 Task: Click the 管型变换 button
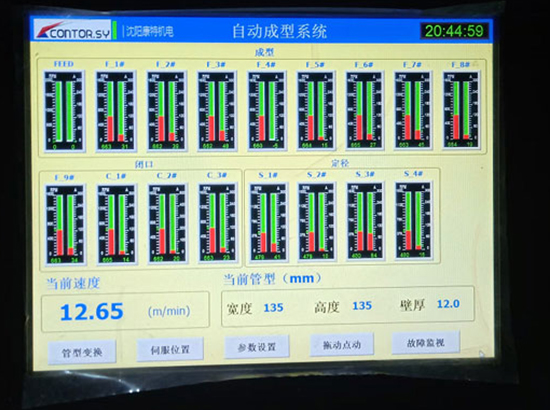point(82,352)
